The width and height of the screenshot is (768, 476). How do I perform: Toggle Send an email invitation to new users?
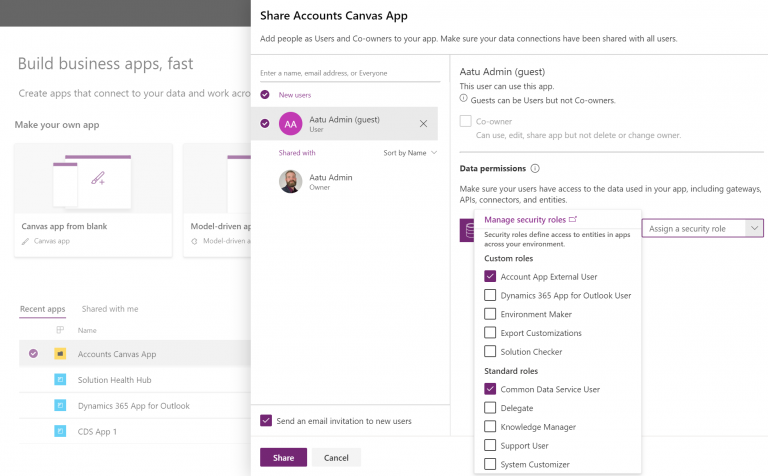266,420
